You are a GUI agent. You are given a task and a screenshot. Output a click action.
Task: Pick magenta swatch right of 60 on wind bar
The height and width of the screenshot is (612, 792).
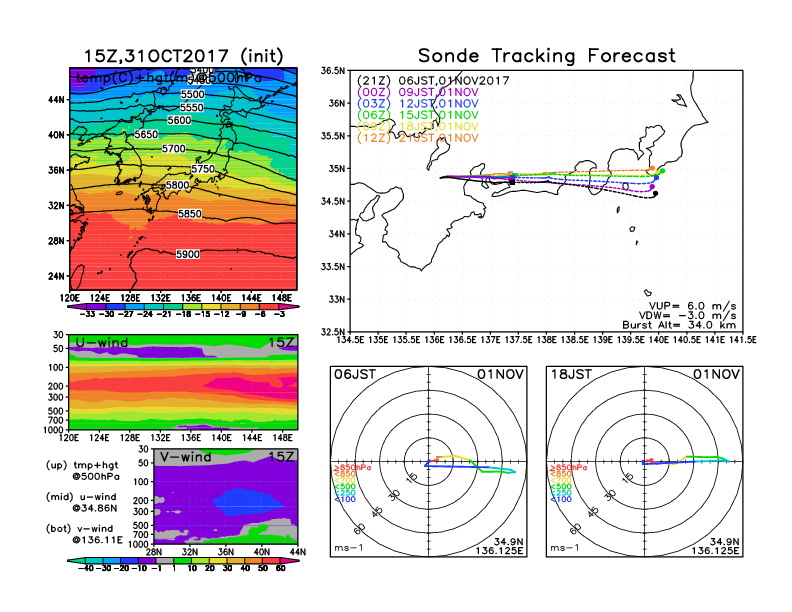(290, 560)
